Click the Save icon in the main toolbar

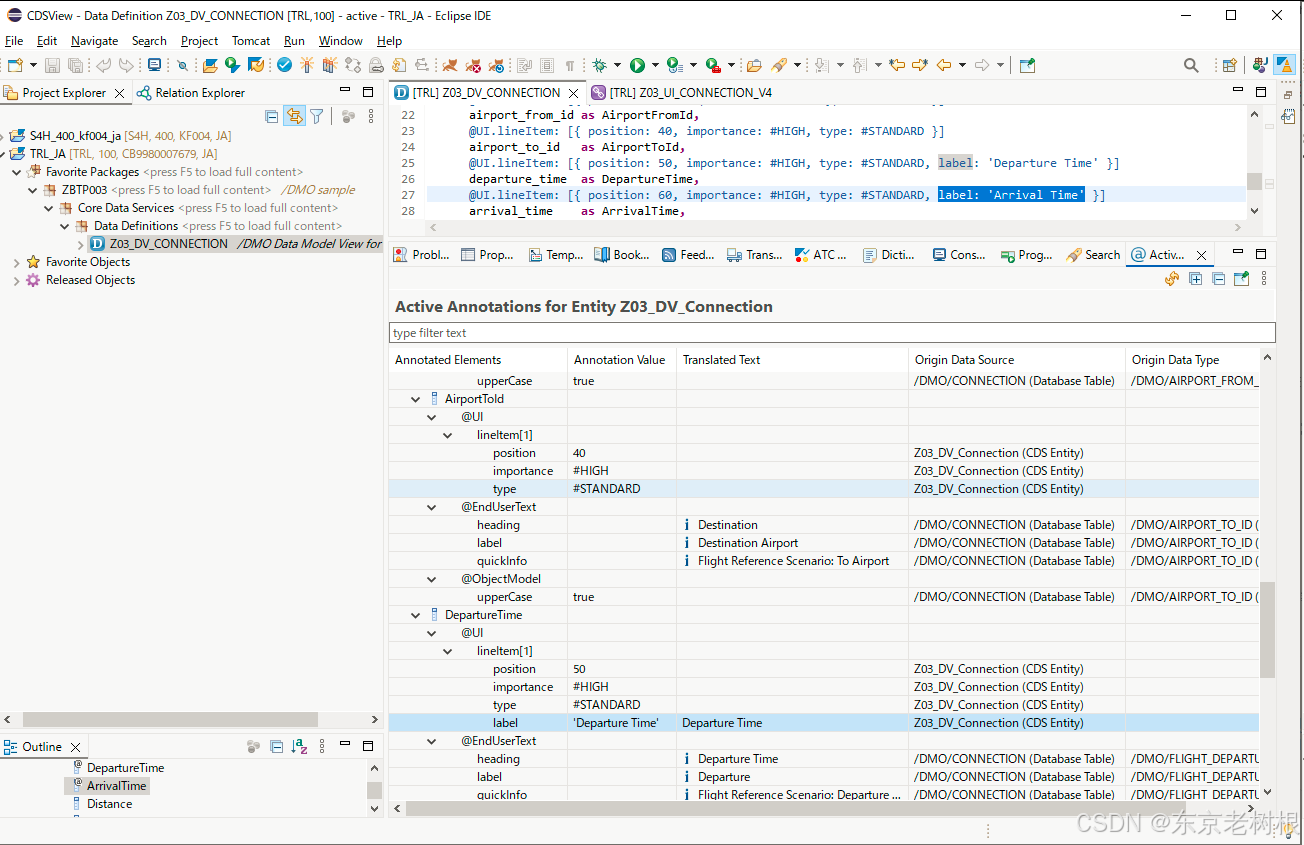point(51,65)
